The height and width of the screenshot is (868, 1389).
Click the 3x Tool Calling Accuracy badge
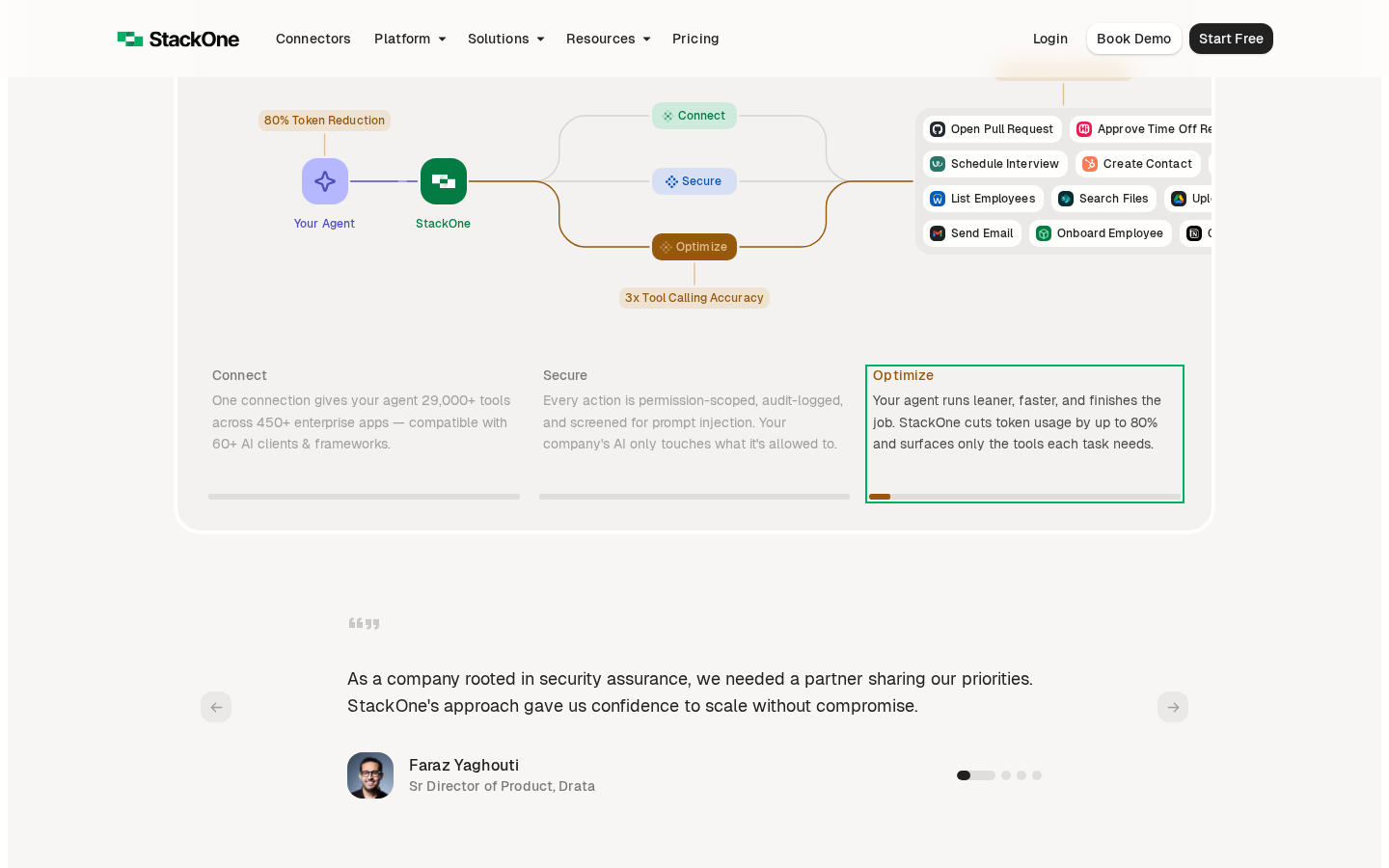694,298
